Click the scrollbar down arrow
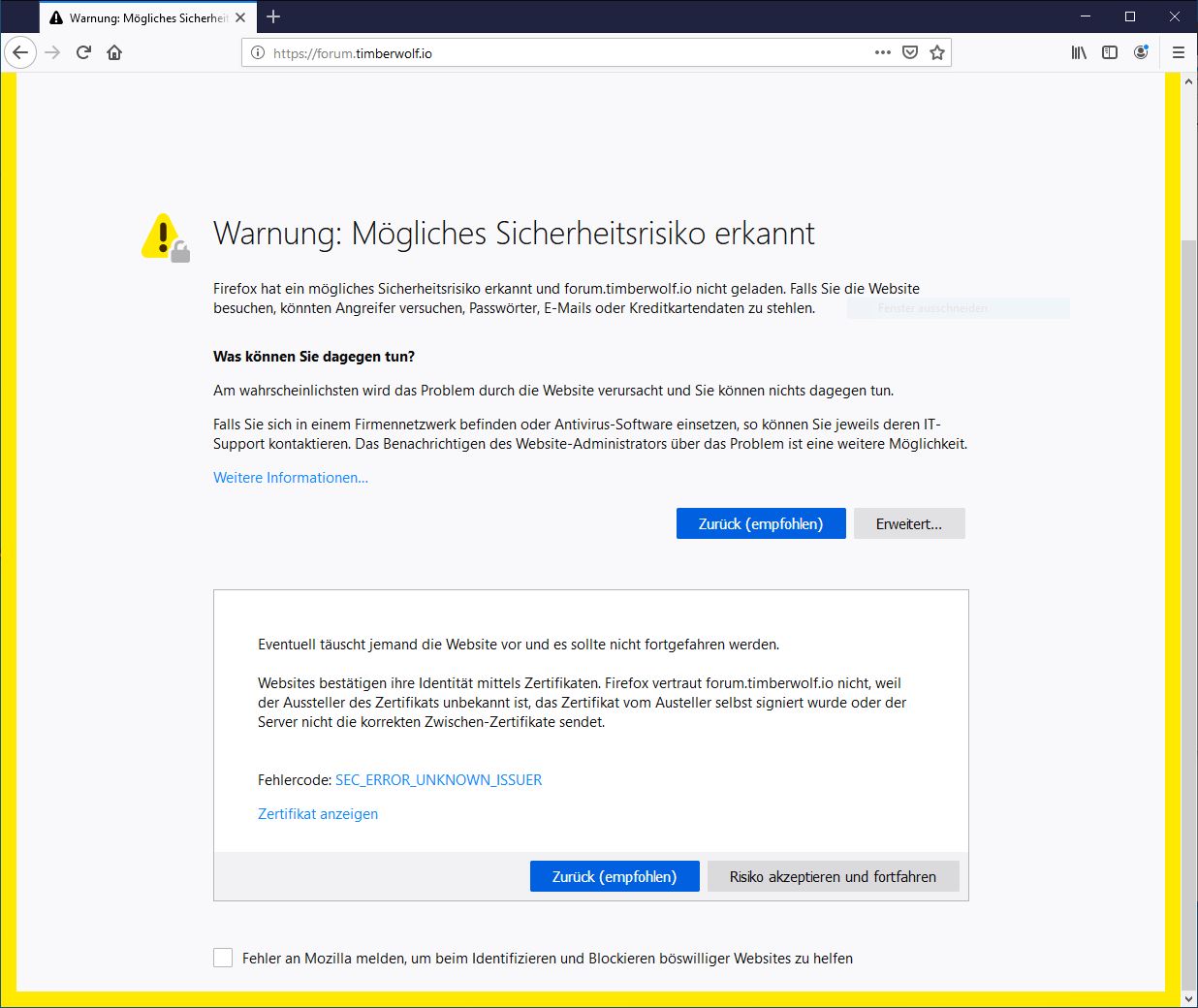The height and width of the screenshot is (1008, 1198). click(x=1189, y=997)
